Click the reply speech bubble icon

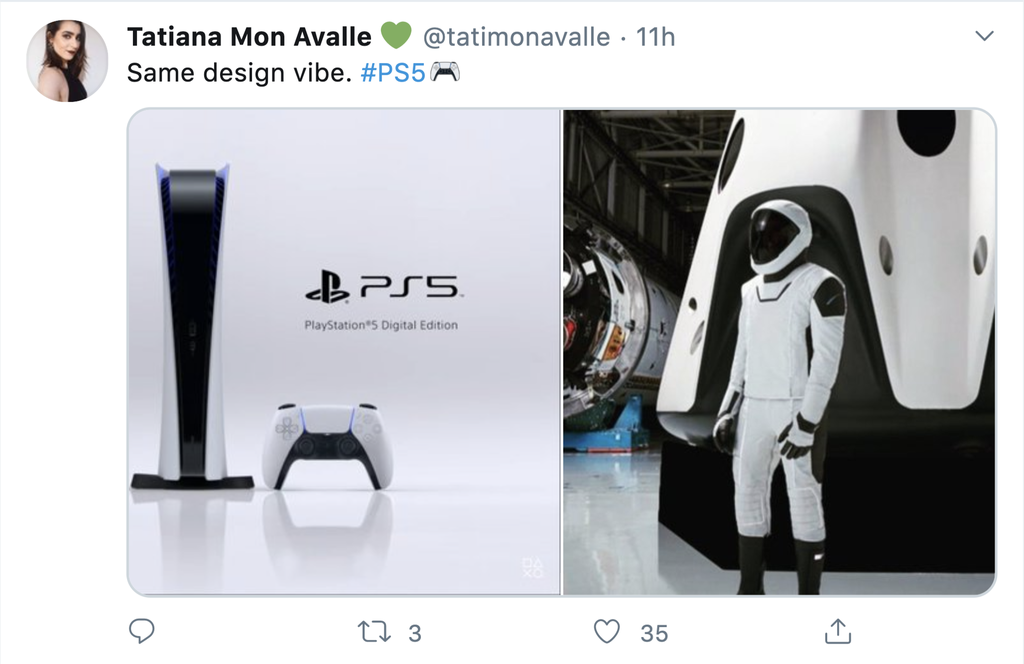click(x=142, y=631)
